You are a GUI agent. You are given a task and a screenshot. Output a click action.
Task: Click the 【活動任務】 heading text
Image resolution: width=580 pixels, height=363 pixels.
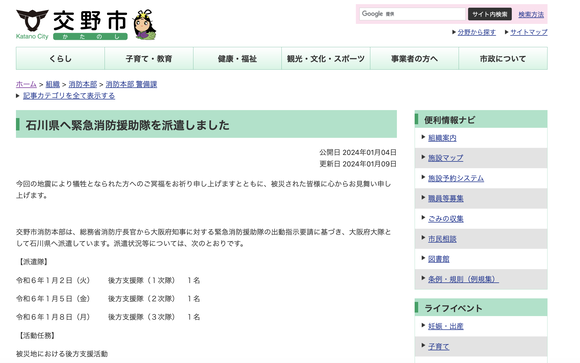37,336
